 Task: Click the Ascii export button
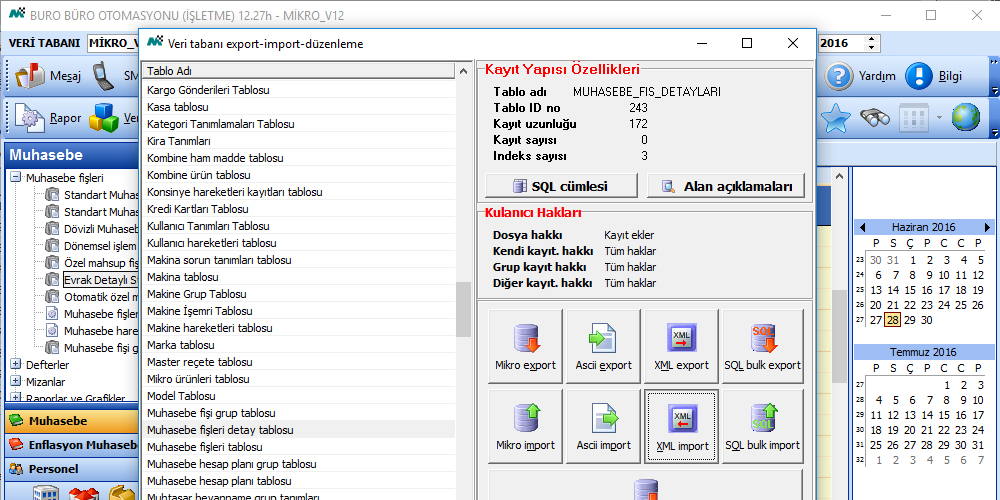coord(603,346)
